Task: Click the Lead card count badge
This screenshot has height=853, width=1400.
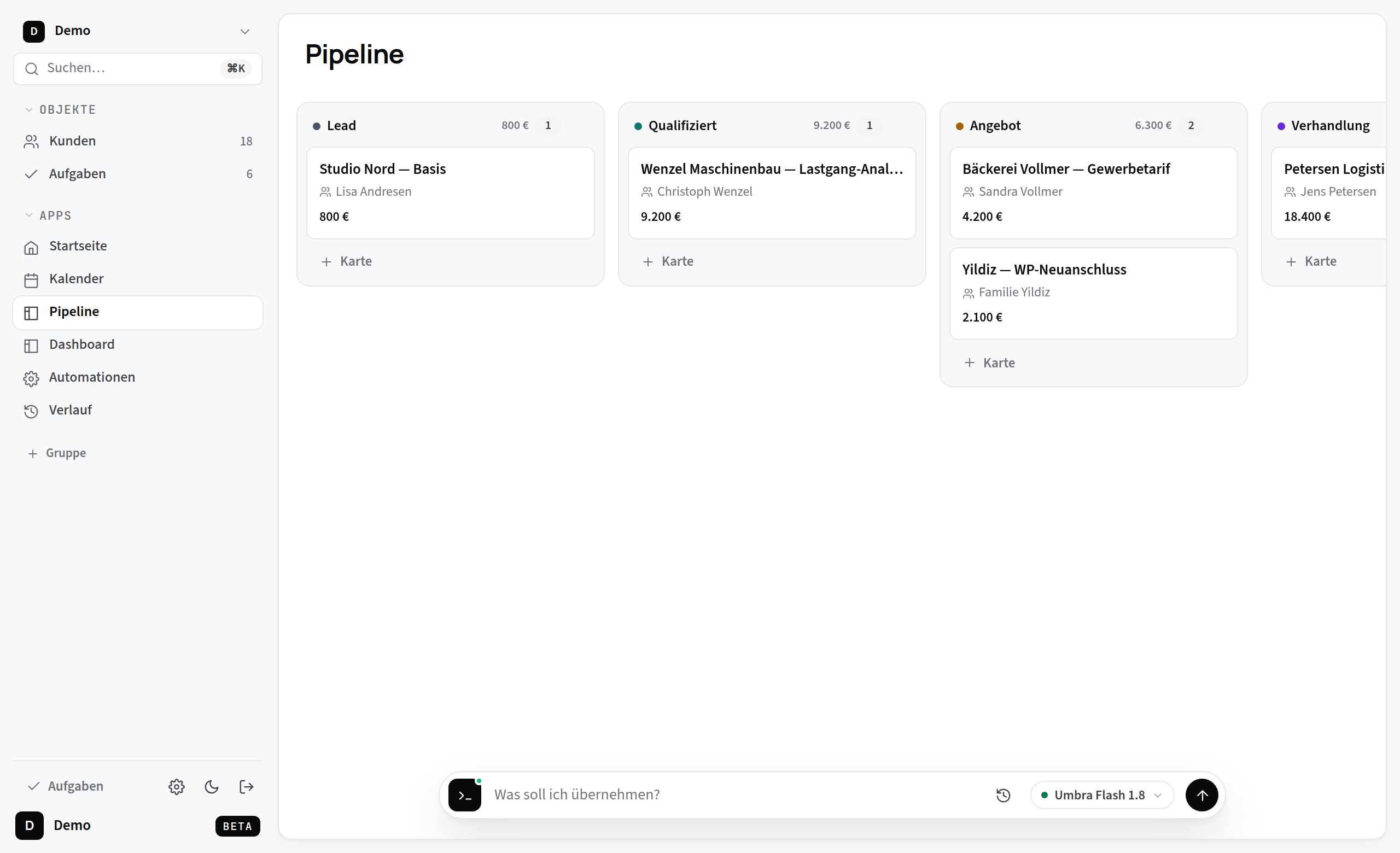Action: click(x=548, y=126)
